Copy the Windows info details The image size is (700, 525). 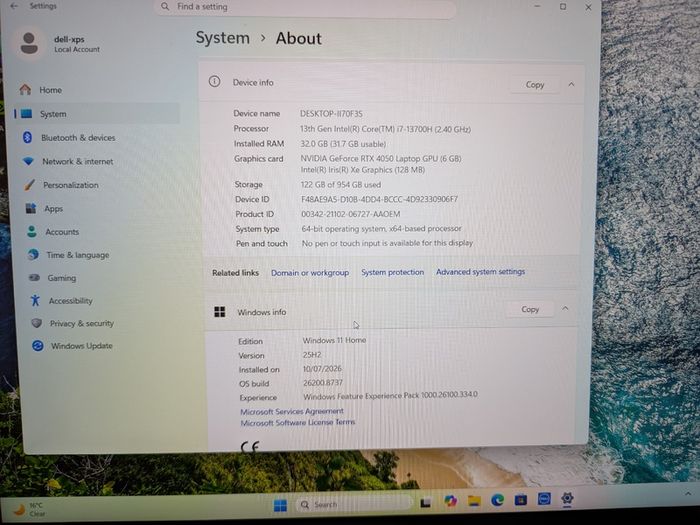coord(530,309)
